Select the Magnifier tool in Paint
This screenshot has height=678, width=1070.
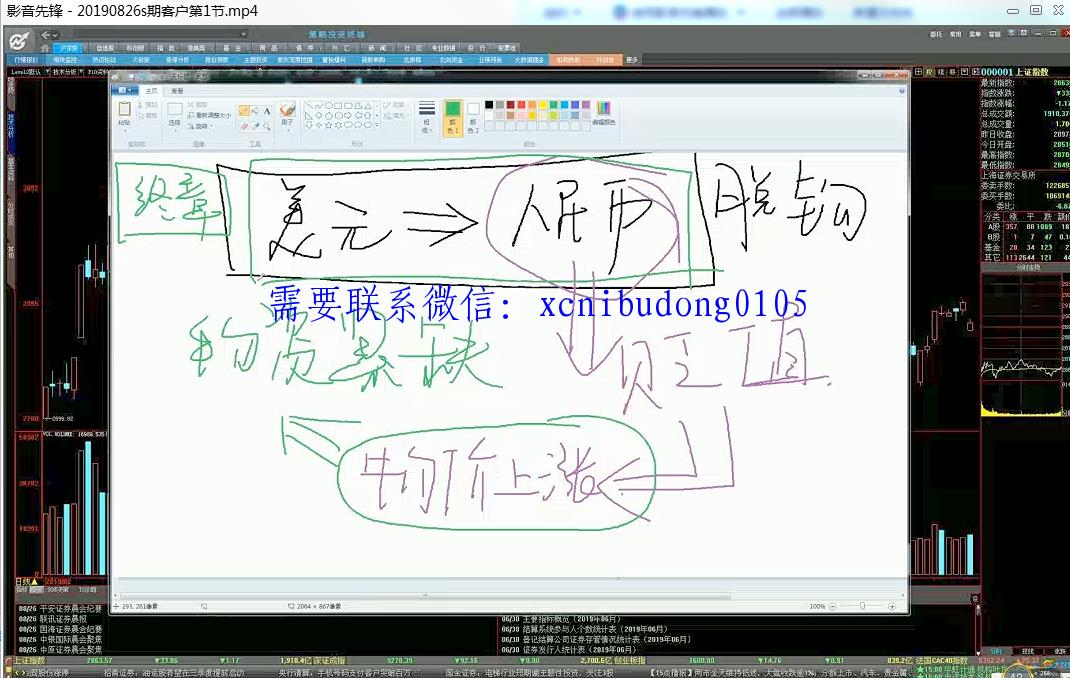[x=266, y=126]
